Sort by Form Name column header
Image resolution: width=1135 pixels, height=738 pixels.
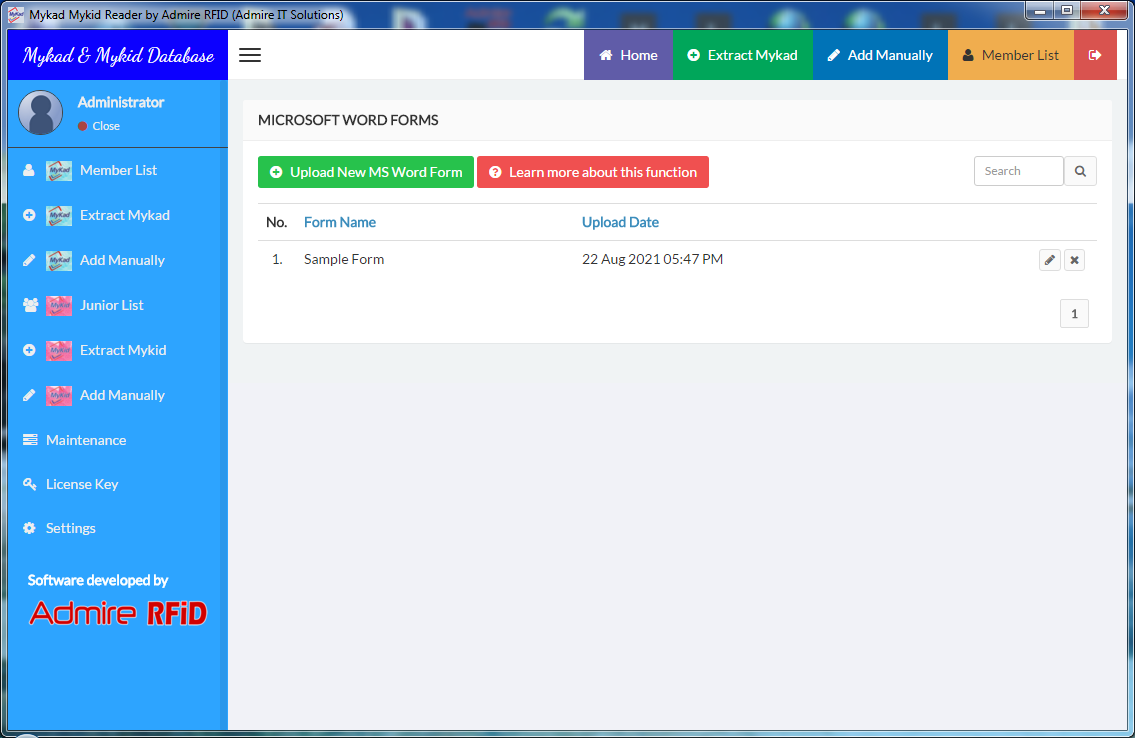coord(340,222)
